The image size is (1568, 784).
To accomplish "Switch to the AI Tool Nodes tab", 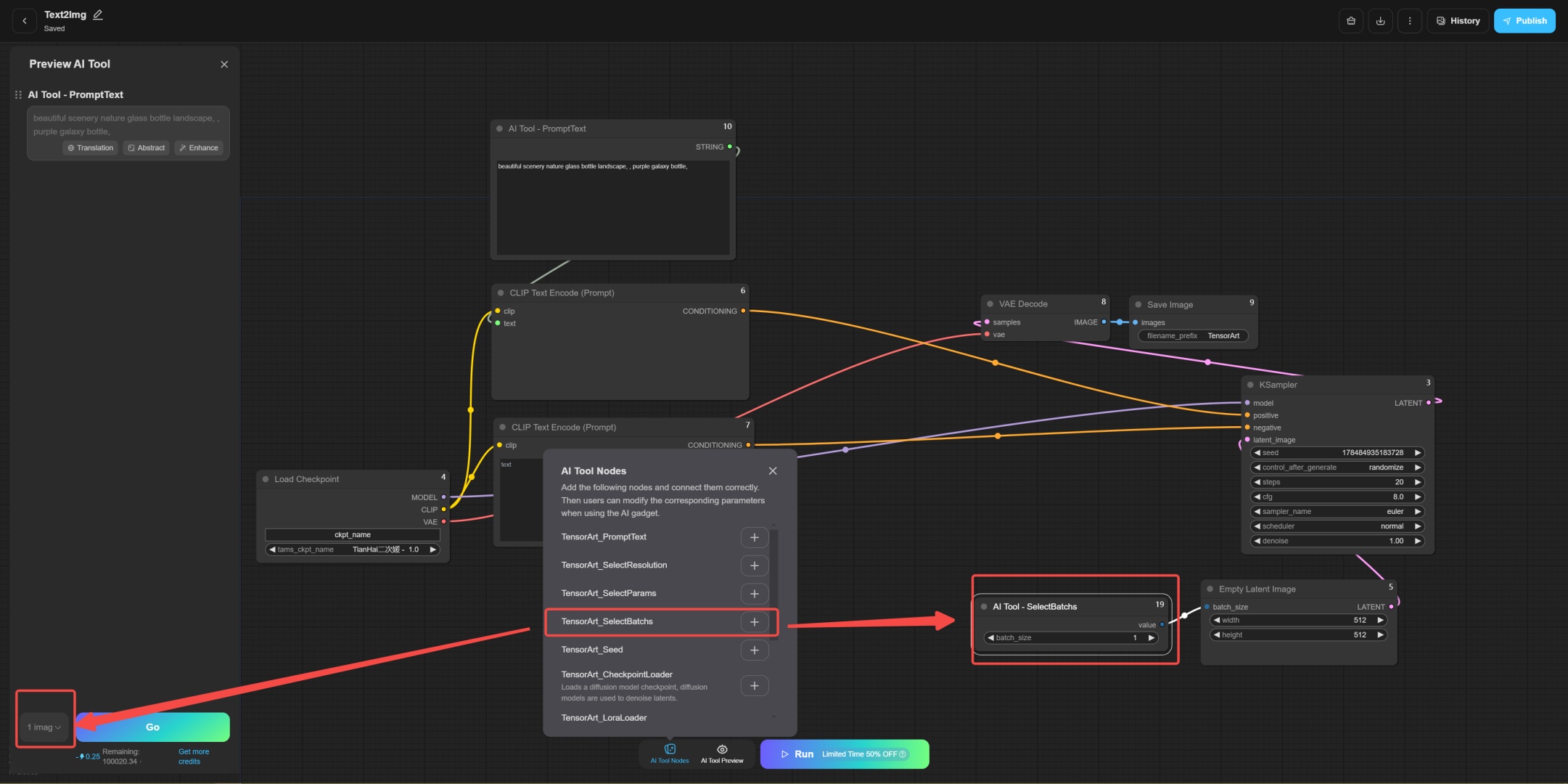I will [x=669, y=754].
